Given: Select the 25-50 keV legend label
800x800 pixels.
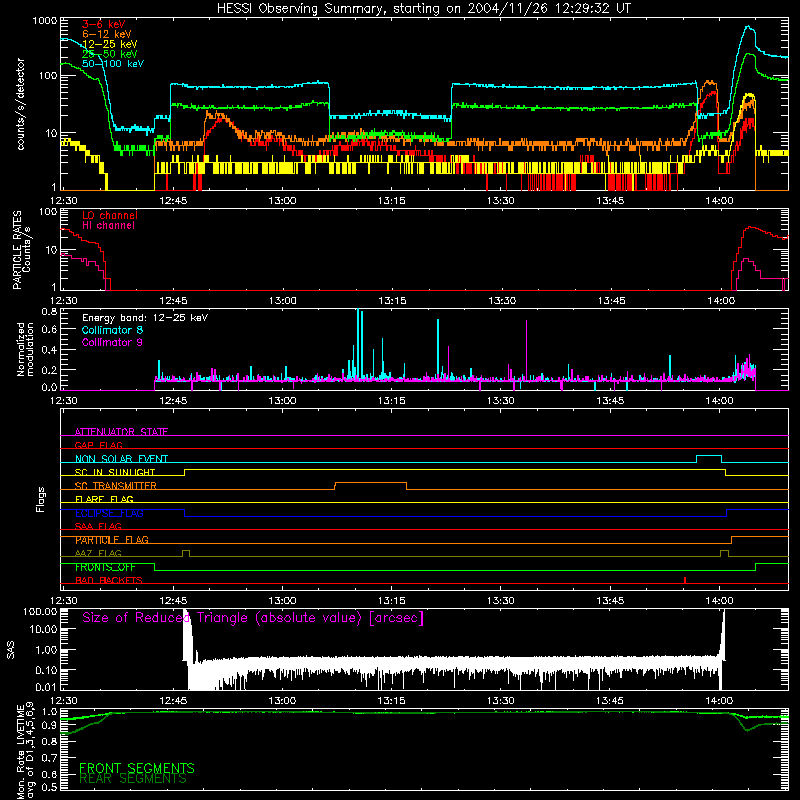Looking at the screenshot, I should (x=110, y=54).
